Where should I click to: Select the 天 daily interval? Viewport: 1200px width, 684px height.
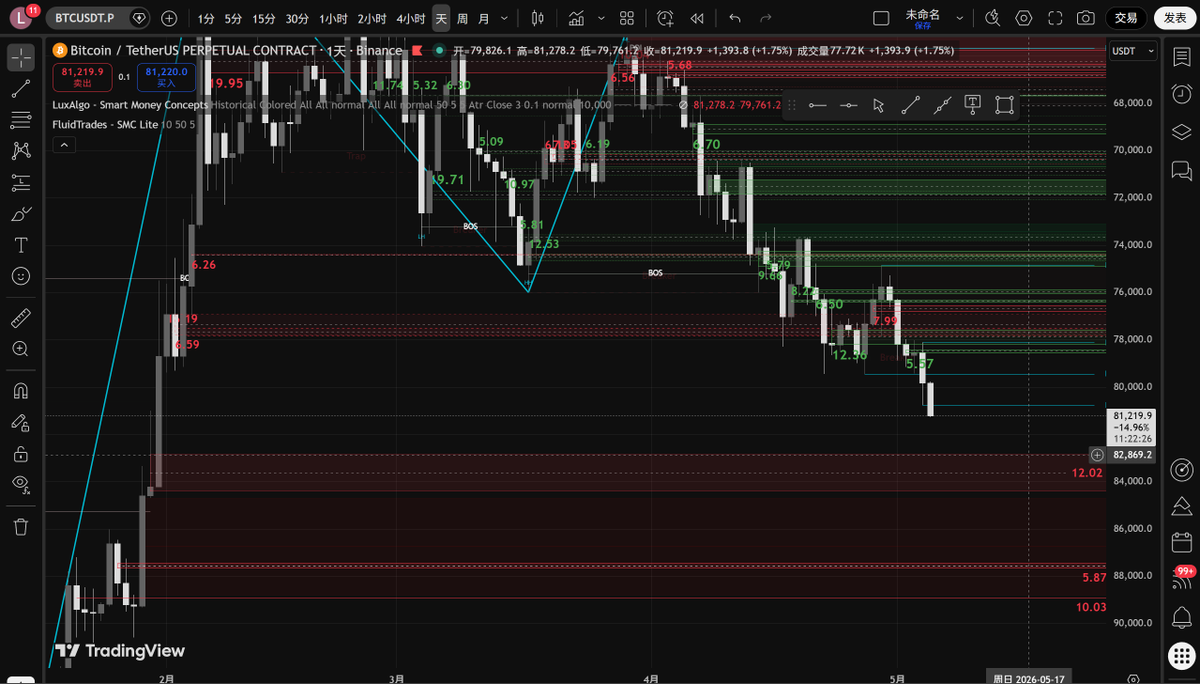click(441, 18)
